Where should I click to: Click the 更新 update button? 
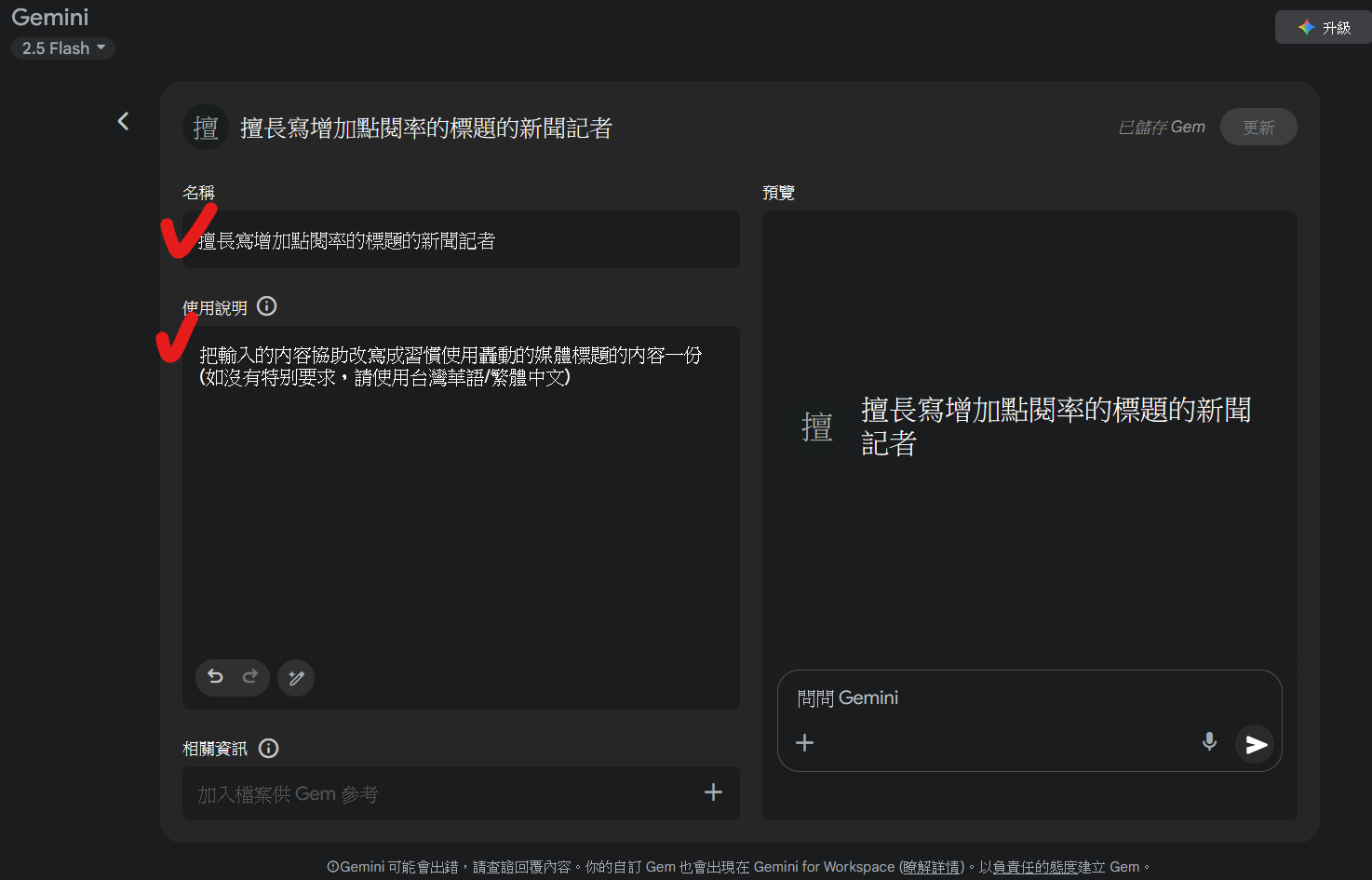(1258, 128)
